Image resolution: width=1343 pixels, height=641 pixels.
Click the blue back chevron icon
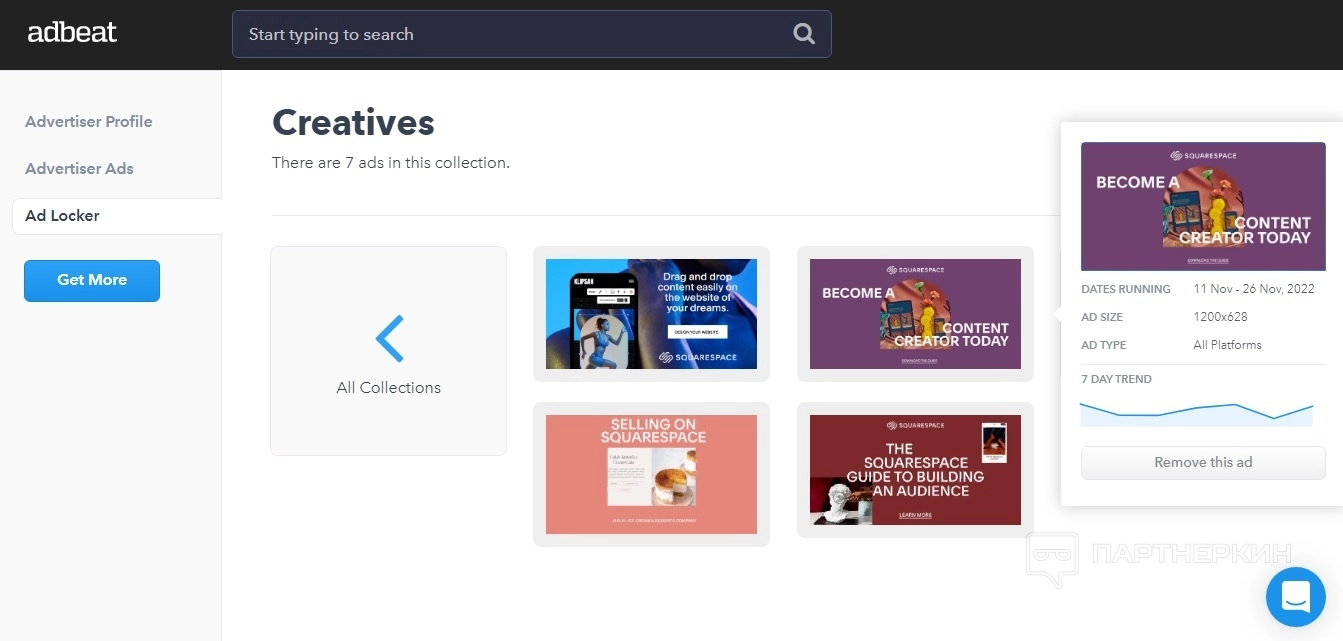(389, 338)
